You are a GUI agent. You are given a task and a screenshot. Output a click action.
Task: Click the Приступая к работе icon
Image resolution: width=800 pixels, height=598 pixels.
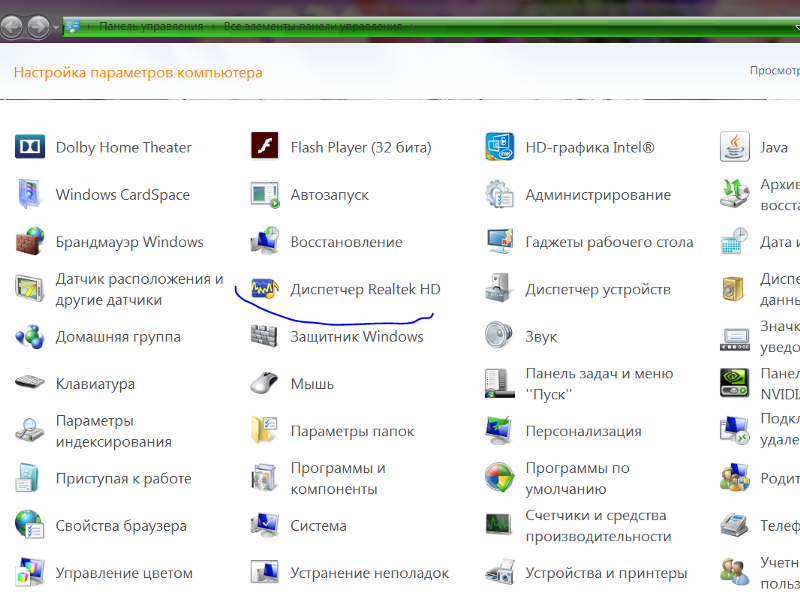(28, 478)
